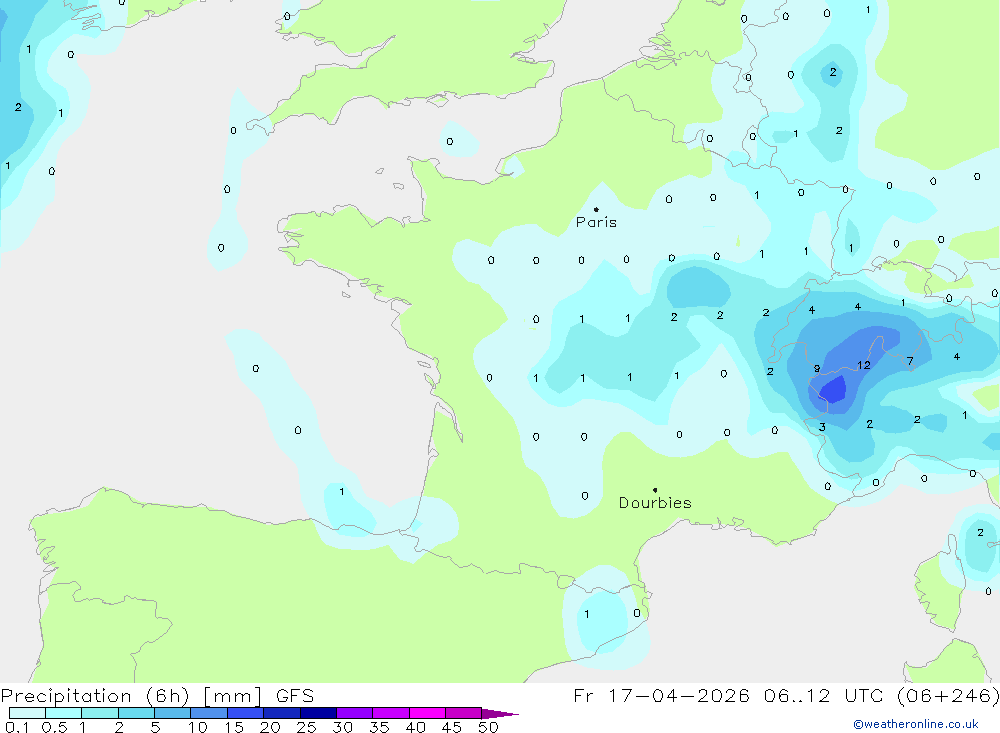Click the legend label '40'
This screenshot has height=733, width=1000.
415,727
